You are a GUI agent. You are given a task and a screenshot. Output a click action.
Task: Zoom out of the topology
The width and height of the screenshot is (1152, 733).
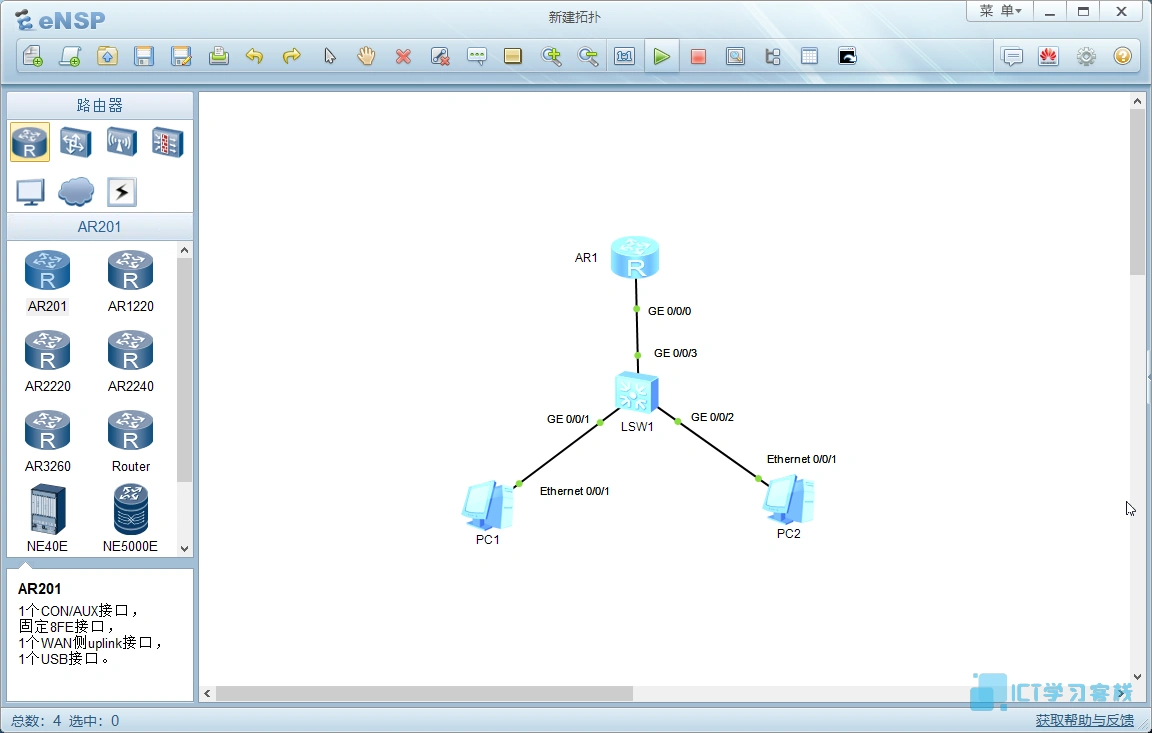coord(588,57)
